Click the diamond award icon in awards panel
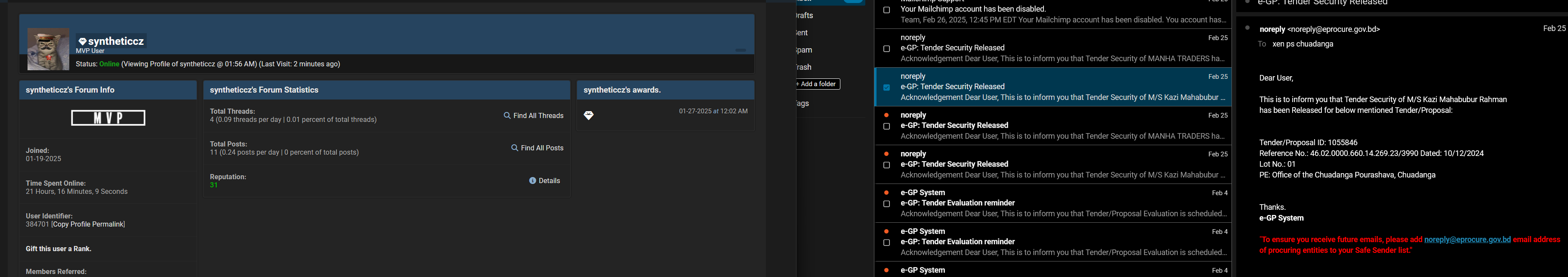The width and height of the screenshot is (1568, 277). point(588,116)
